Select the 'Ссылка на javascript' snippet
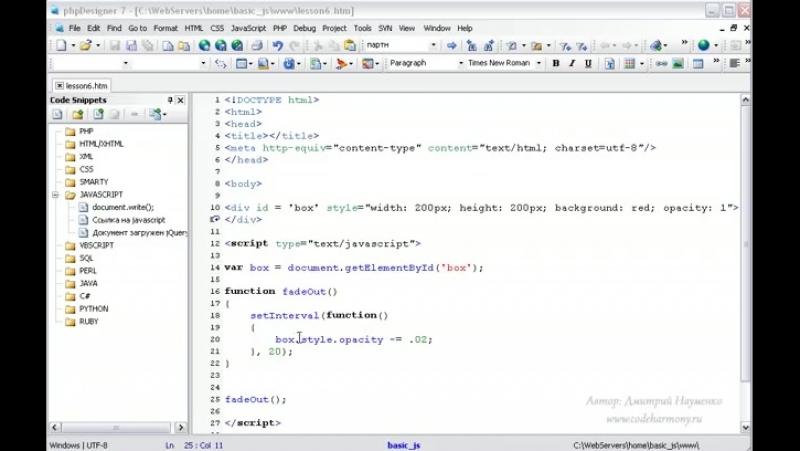800x451 pixels. point(129,220)
